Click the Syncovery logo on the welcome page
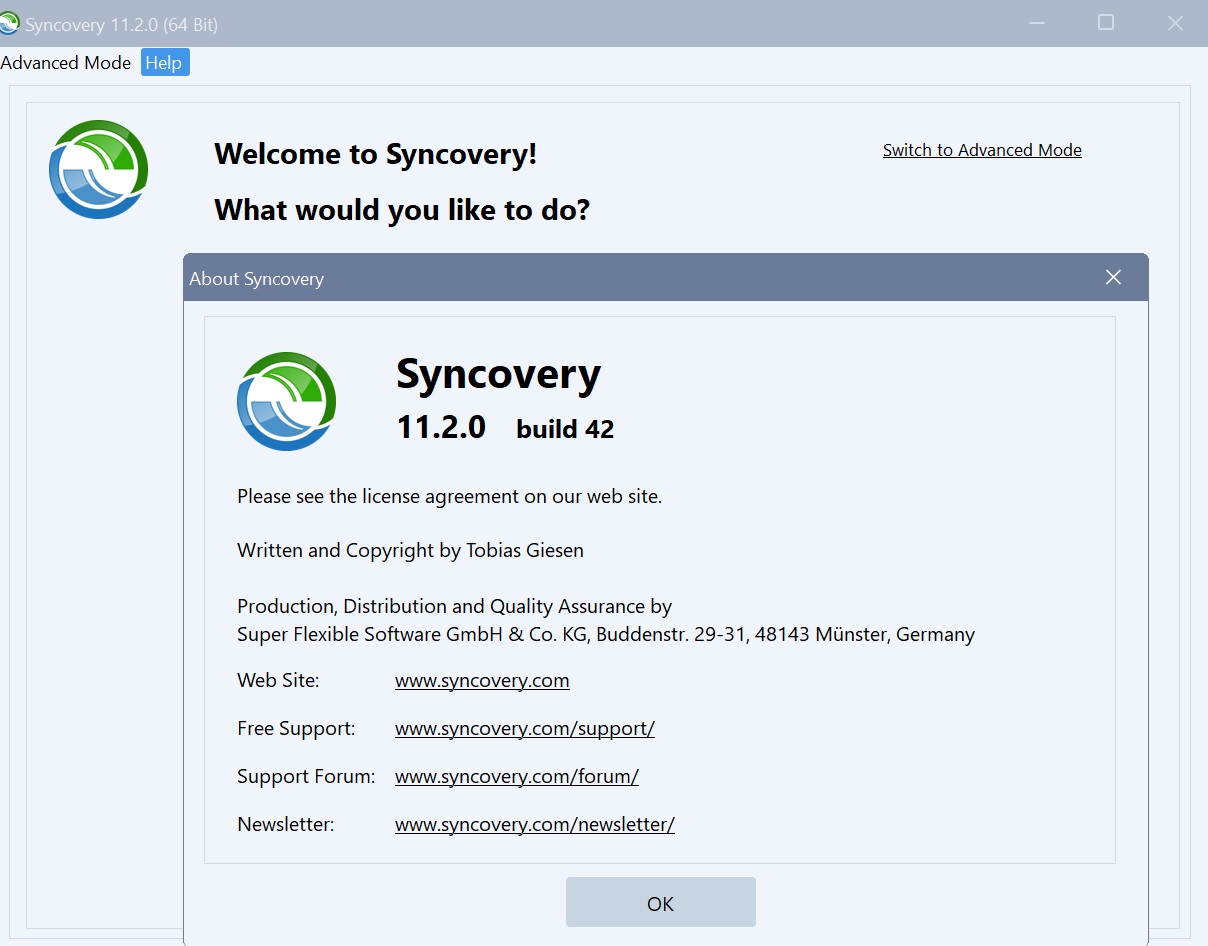 point(99,169)
